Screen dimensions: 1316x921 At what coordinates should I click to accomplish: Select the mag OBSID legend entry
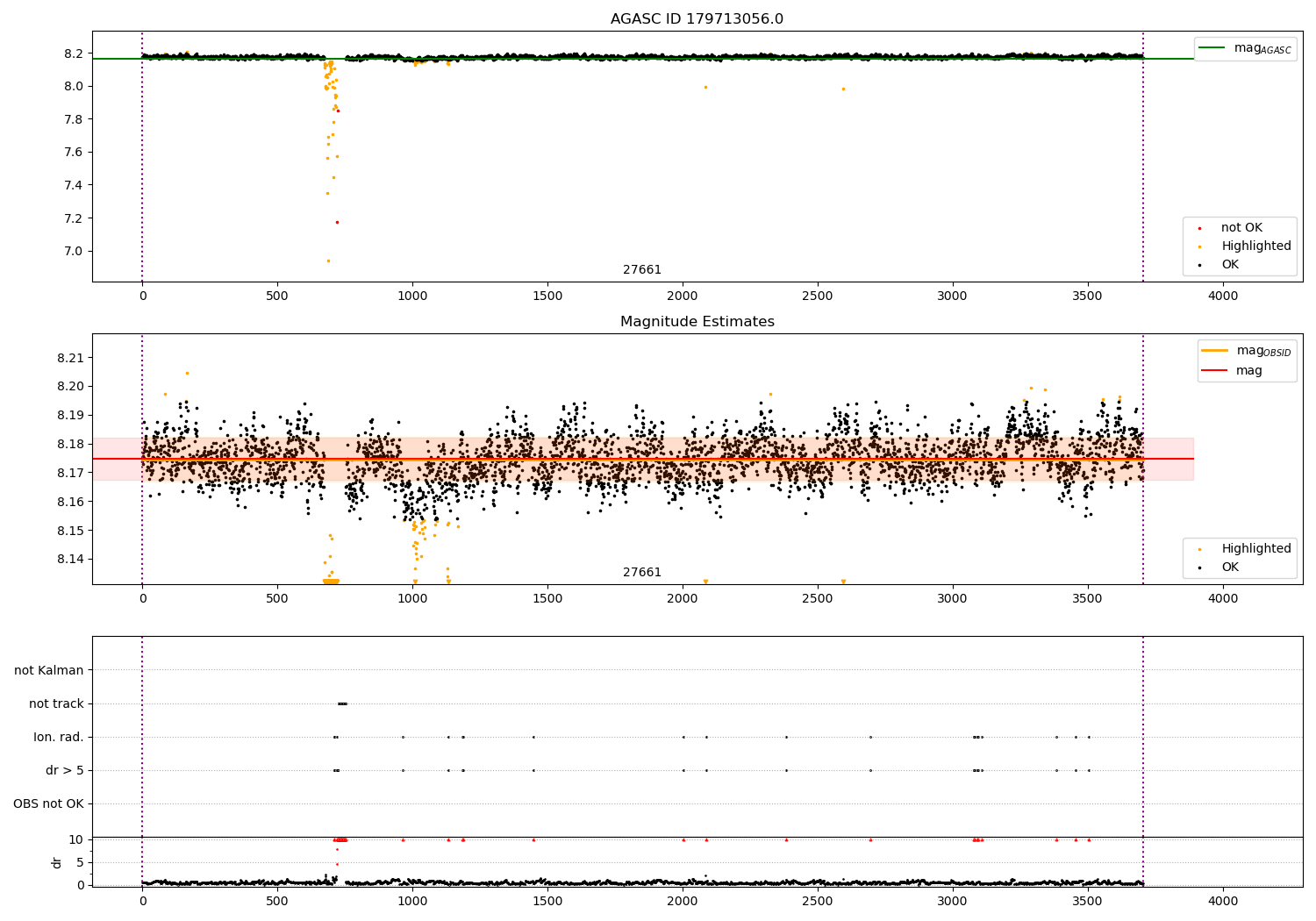[x=1247, y=351]
